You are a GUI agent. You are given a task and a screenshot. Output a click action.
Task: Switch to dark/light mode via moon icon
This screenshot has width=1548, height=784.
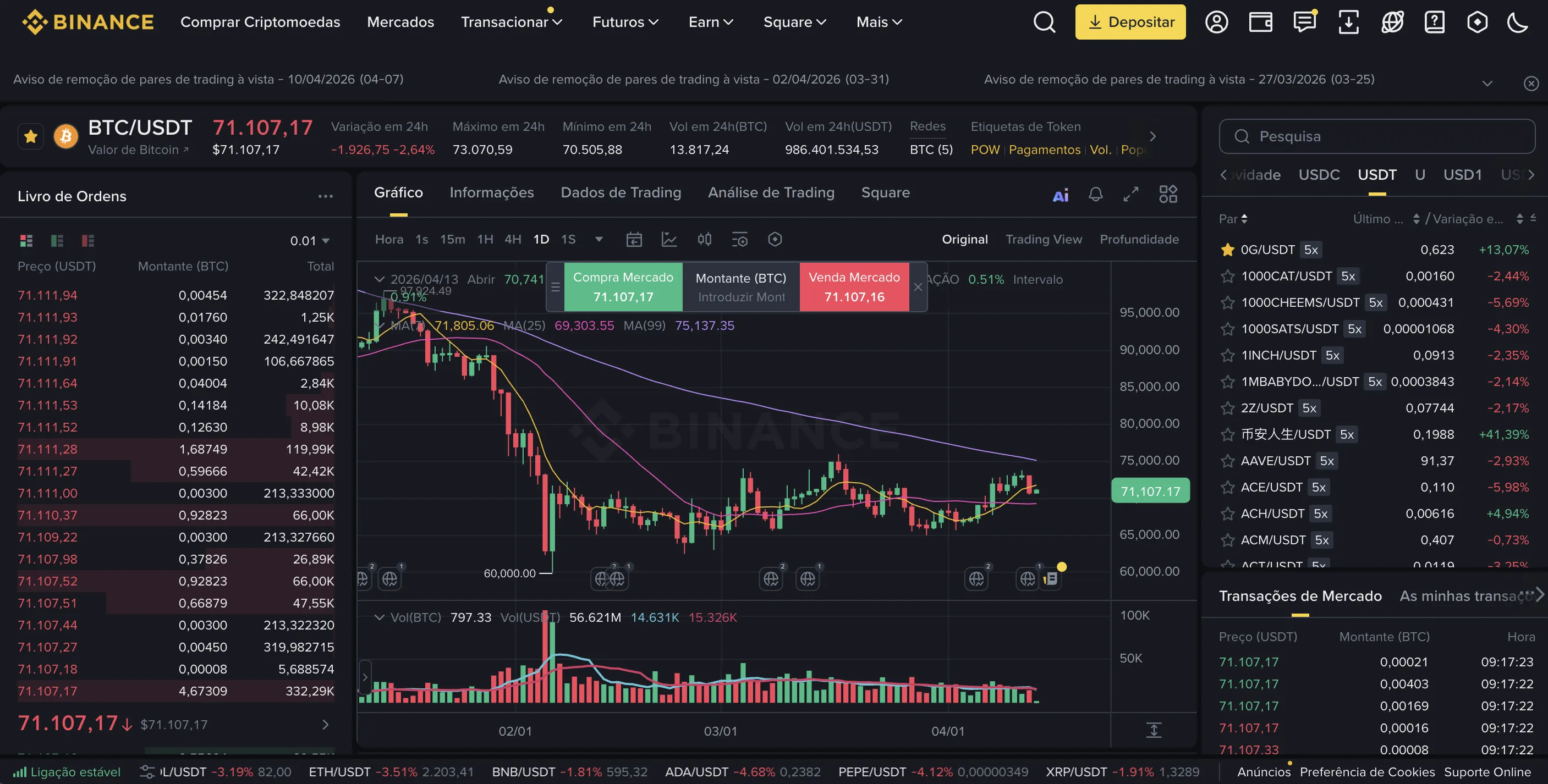coord(1518,21)
